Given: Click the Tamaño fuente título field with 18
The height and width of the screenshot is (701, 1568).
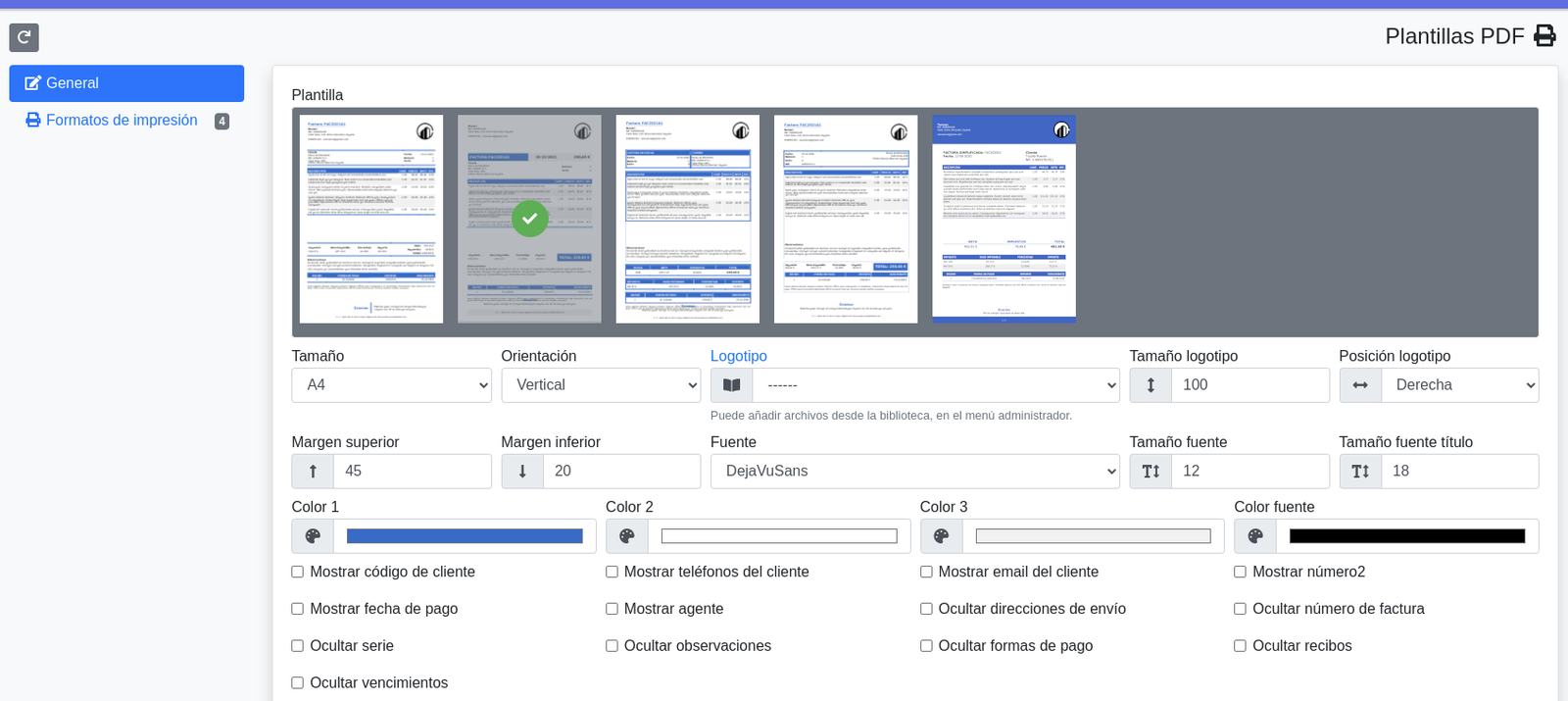Looking at the screenshot, I should tap(1460, 472).
